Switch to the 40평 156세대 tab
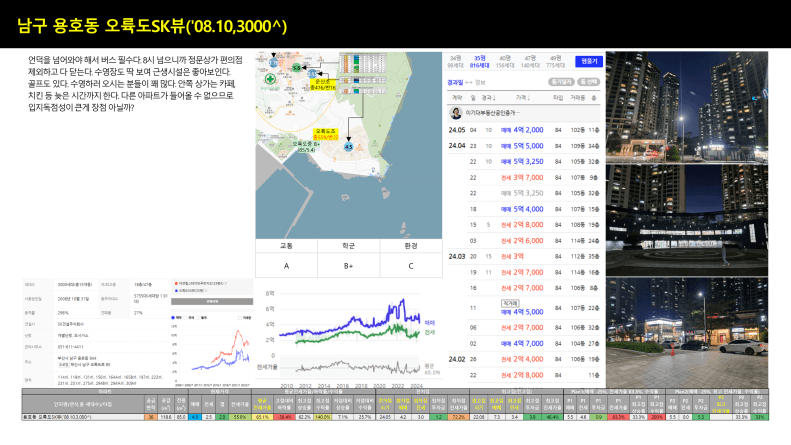The width and height of the screenshot is (791, 445). [x=505, y=62]
